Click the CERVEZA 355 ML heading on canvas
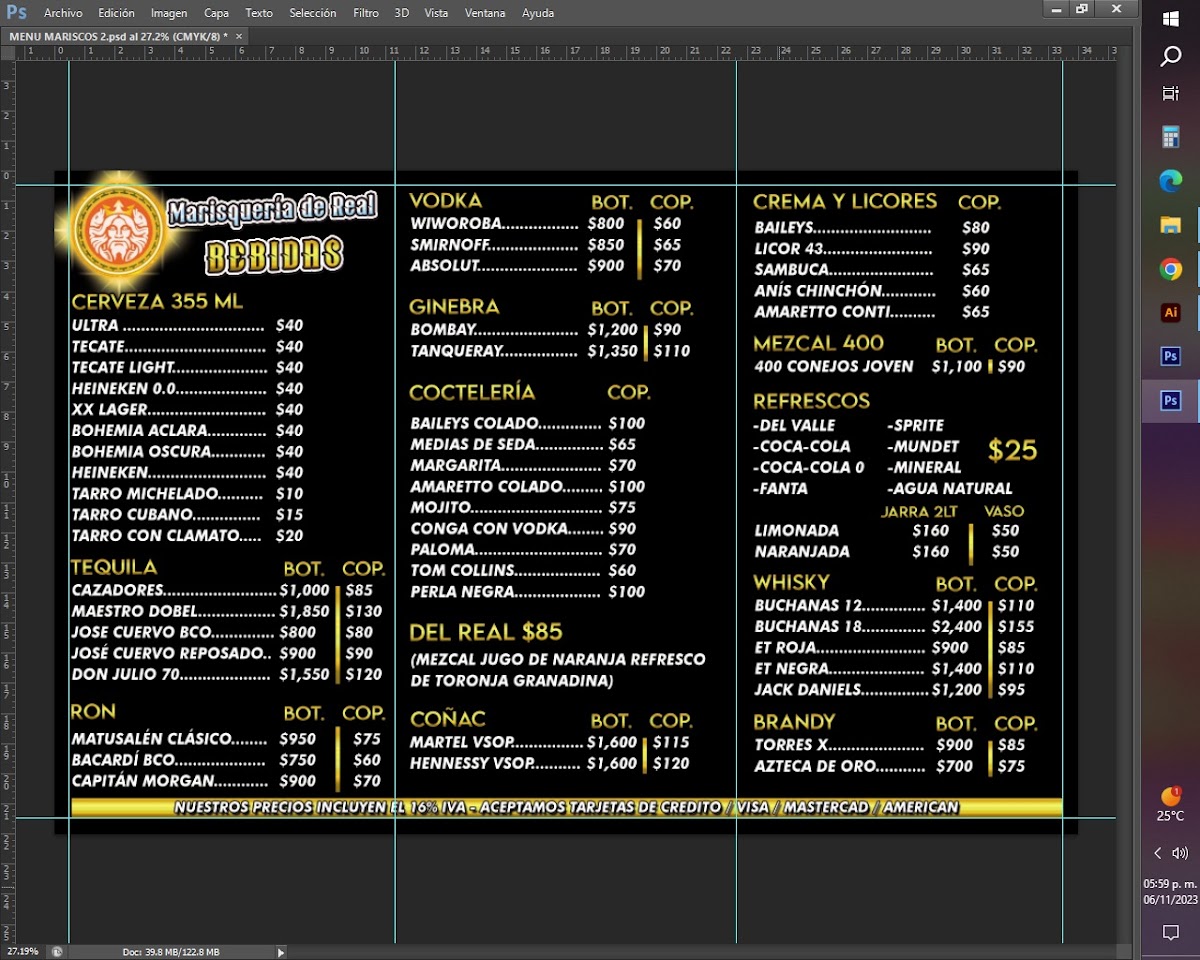Screen dimensions: 1200x960 point(157,301)
